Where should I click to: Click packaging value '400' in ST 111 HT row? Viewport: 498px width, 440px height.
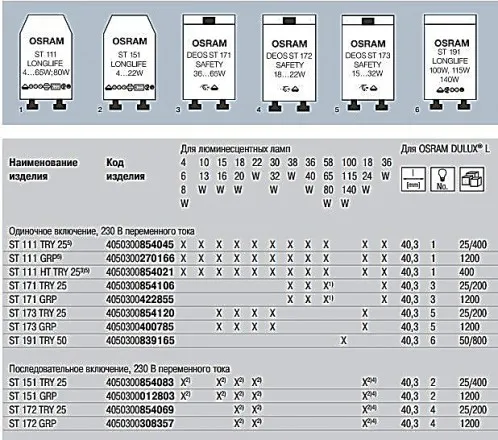click(467, 272)
